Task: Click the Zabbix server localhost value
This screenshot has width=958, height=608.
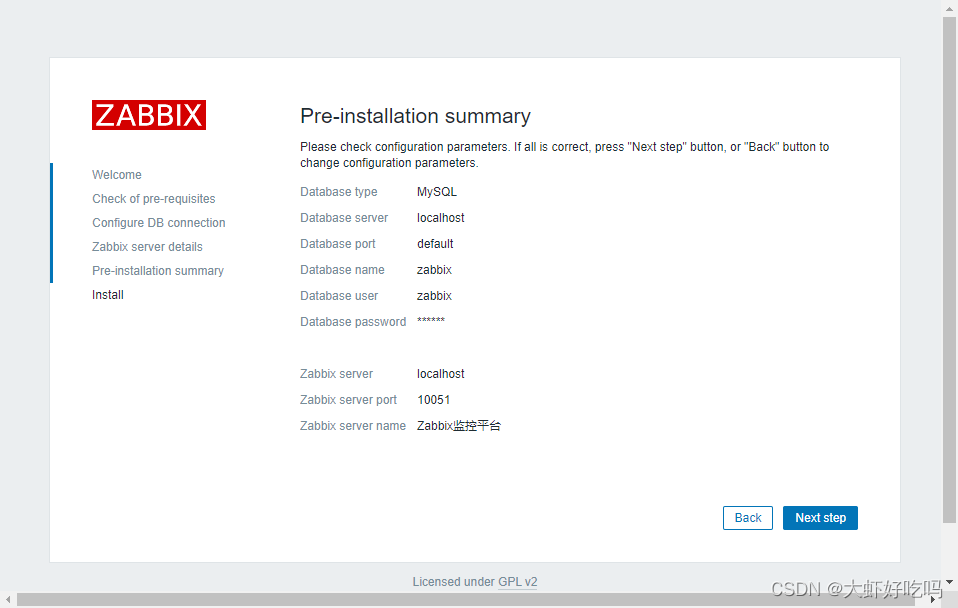Action: [x=441, y=373]
